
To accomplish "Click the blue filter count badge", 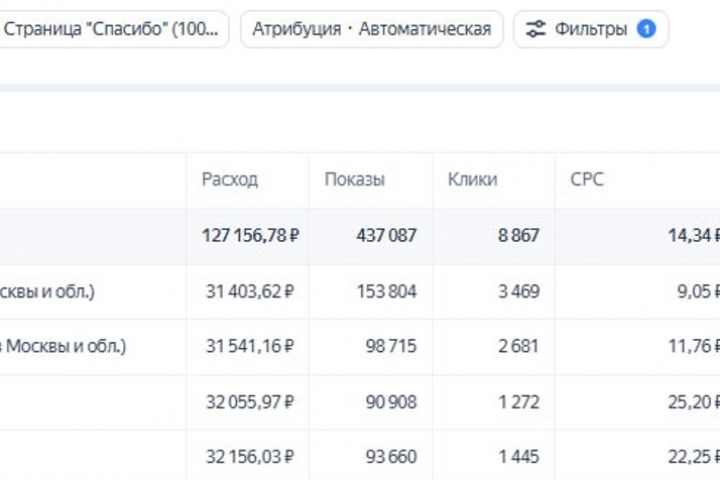I will tap(646, 29).
